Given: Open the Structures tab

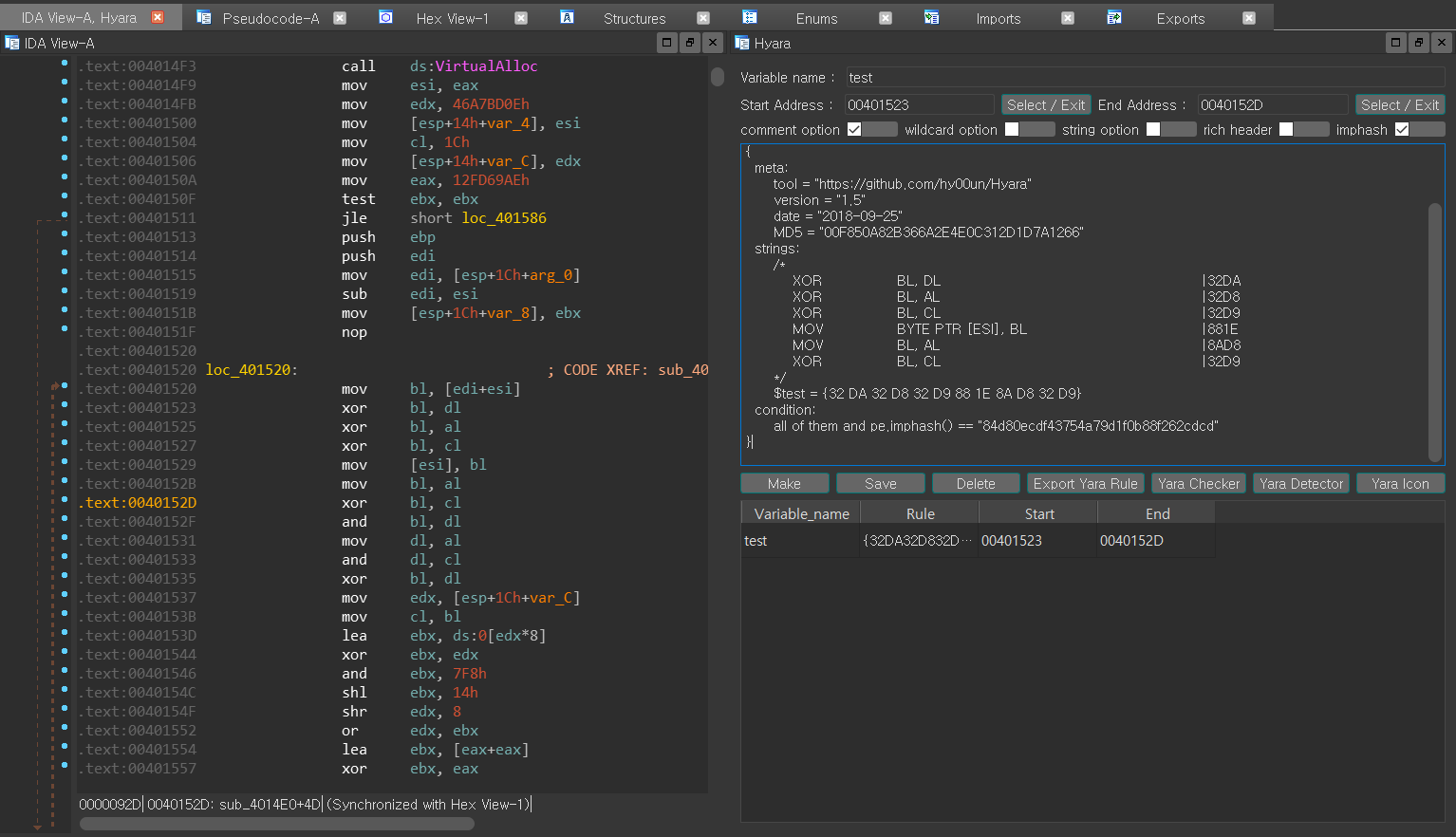Looking at the screenshot, I should tap(634, 18).
